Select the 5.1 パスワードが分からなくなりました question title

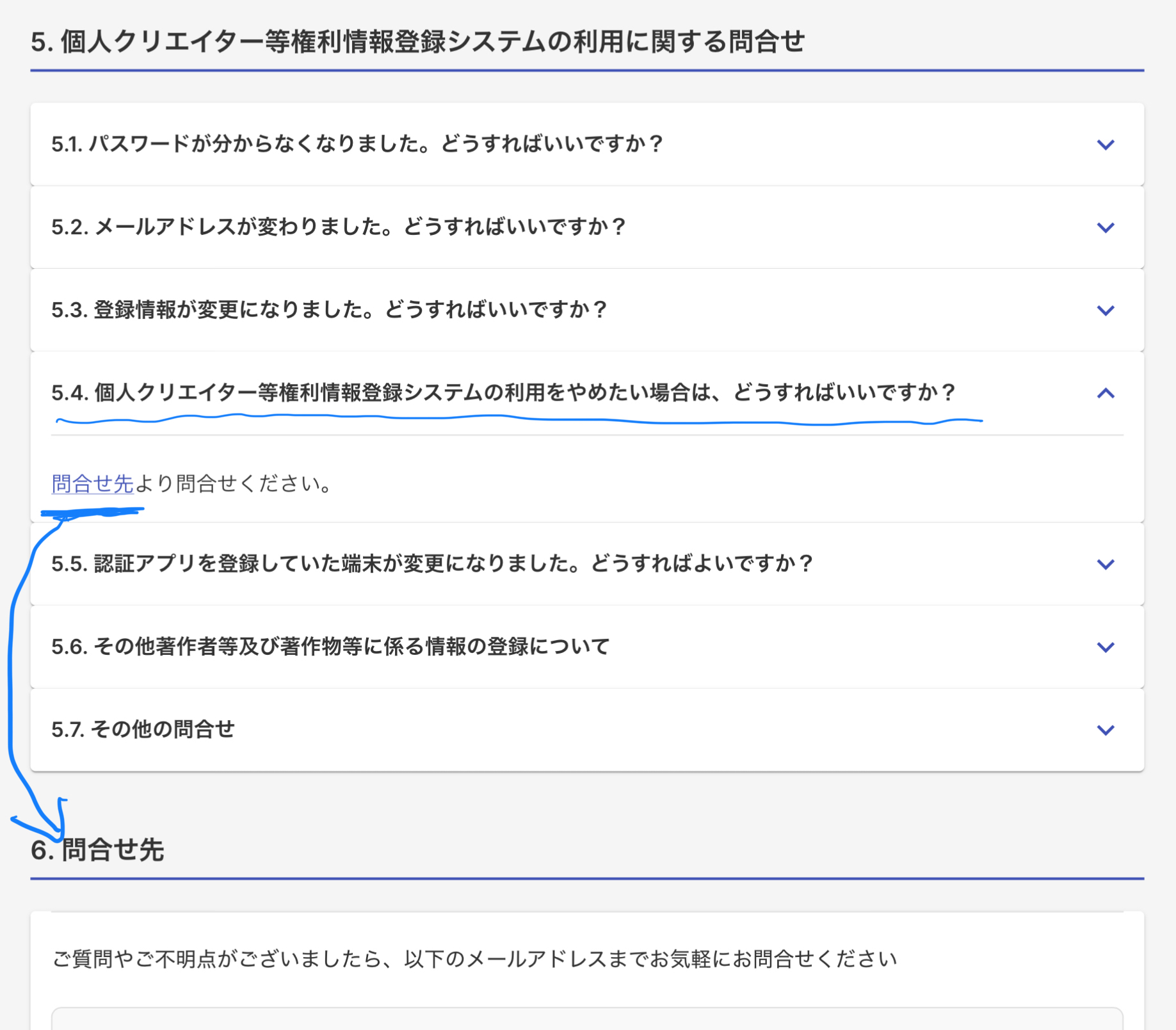coord(357,144)
